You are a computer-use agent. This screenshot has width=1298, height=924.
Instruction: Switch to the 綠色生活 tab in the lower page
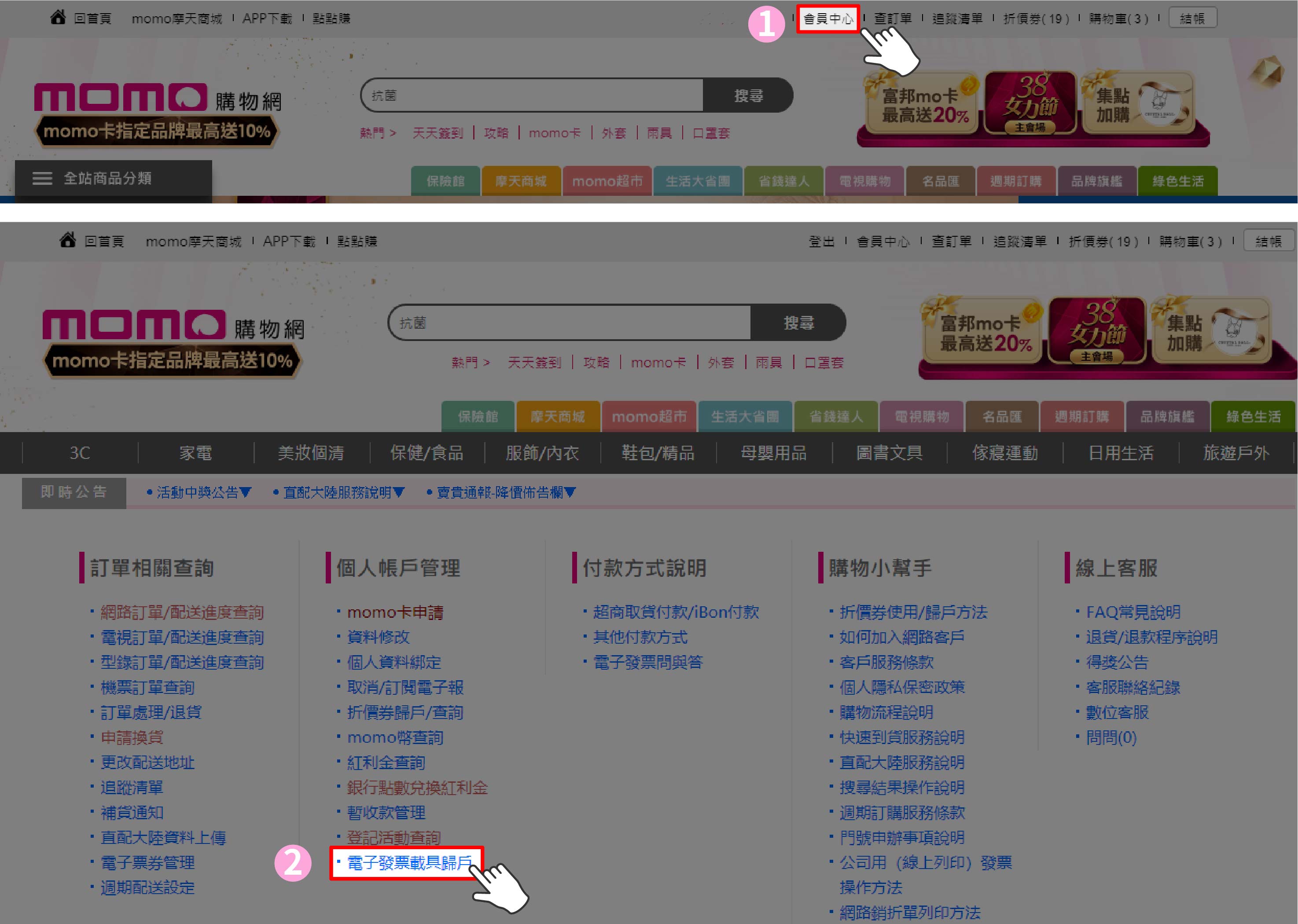[1253, 417]
